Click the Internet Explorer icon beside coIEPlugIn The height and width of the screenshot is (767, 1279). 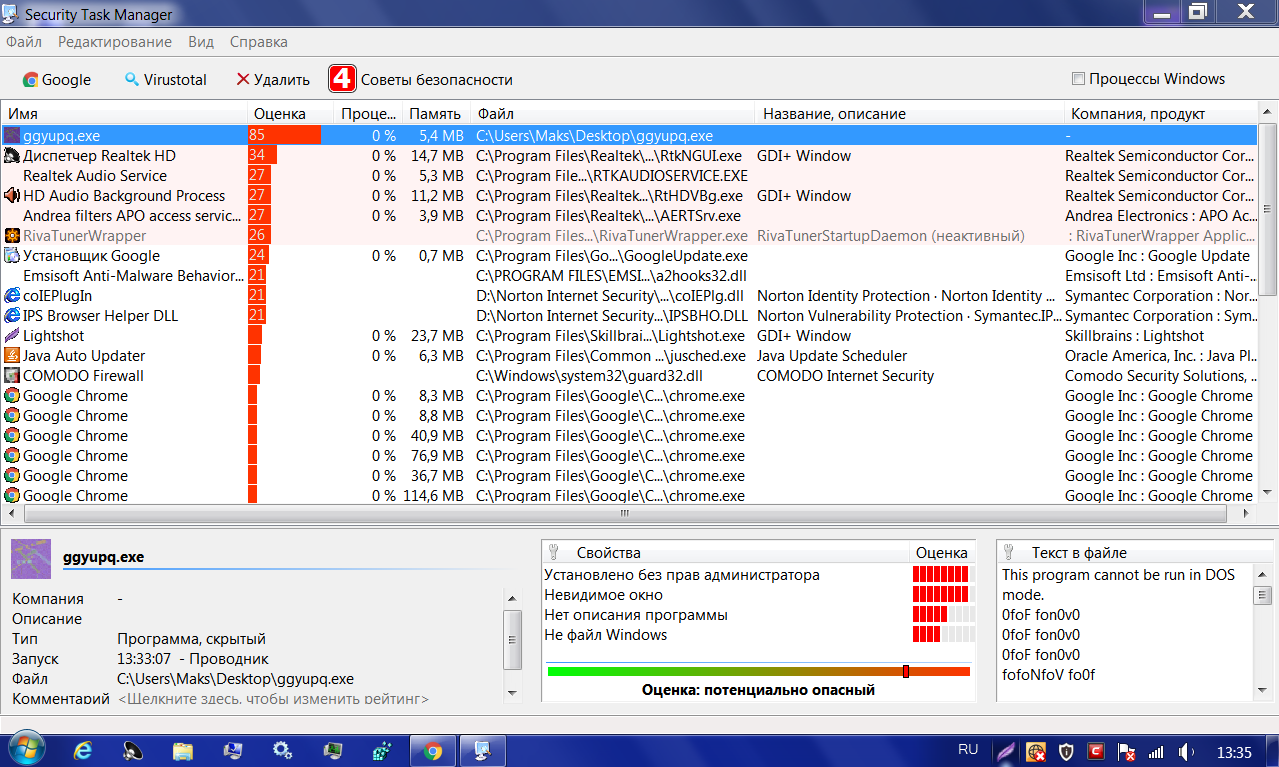(x=12, y=295)
